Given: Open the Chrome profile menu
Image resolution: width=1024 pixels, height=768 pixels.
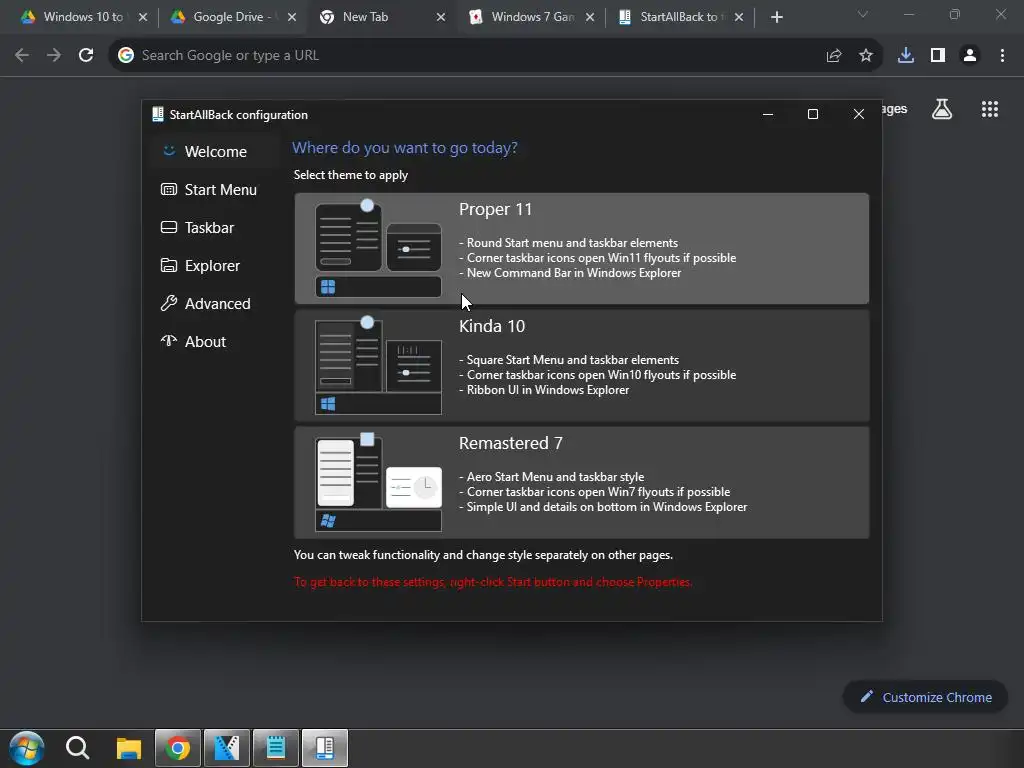Looking at the screenshot, I should tap(970, 56).
